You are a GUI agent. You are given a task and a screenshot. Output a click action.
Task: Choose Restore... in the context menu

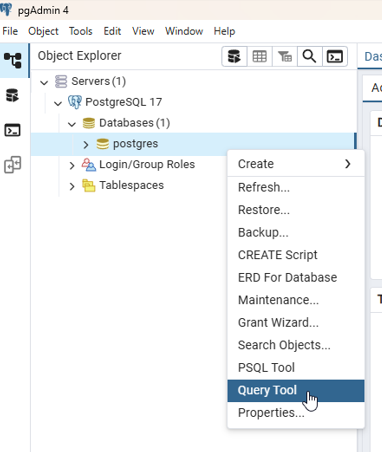click(x=296, y=210)
